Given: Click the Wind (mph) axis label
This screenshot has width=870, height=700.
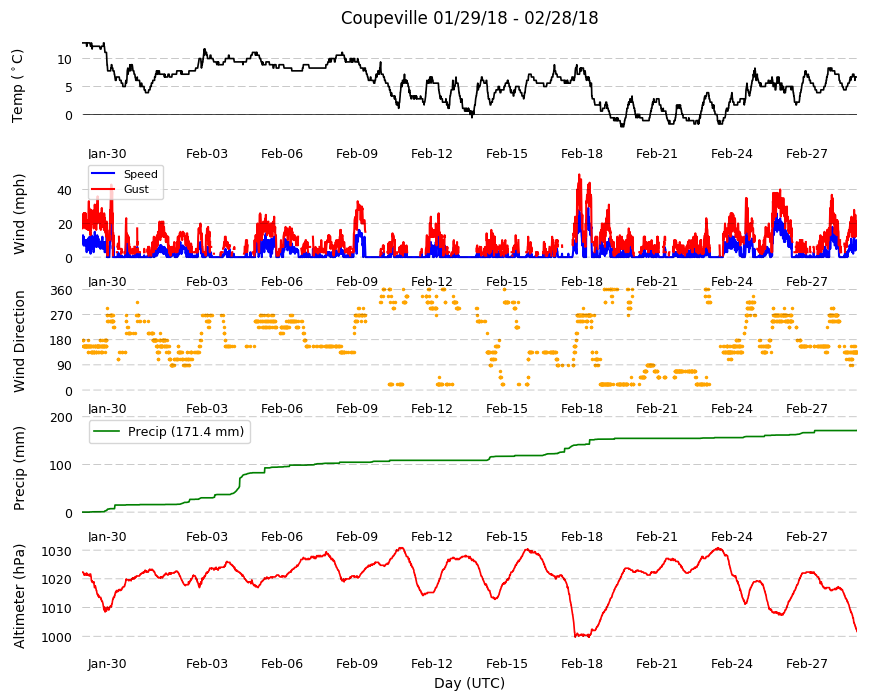Looking at the screenshot, I should pyautogui.click(x=19, y=214).
